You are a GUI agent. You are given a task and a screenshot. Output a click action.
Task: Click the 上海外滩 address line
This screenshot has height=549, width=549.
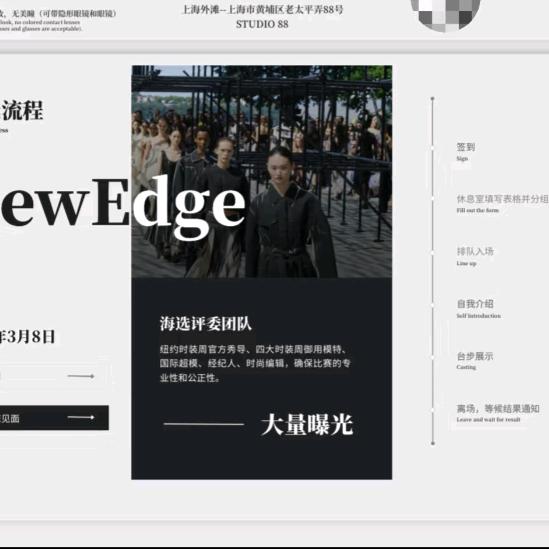263,9
